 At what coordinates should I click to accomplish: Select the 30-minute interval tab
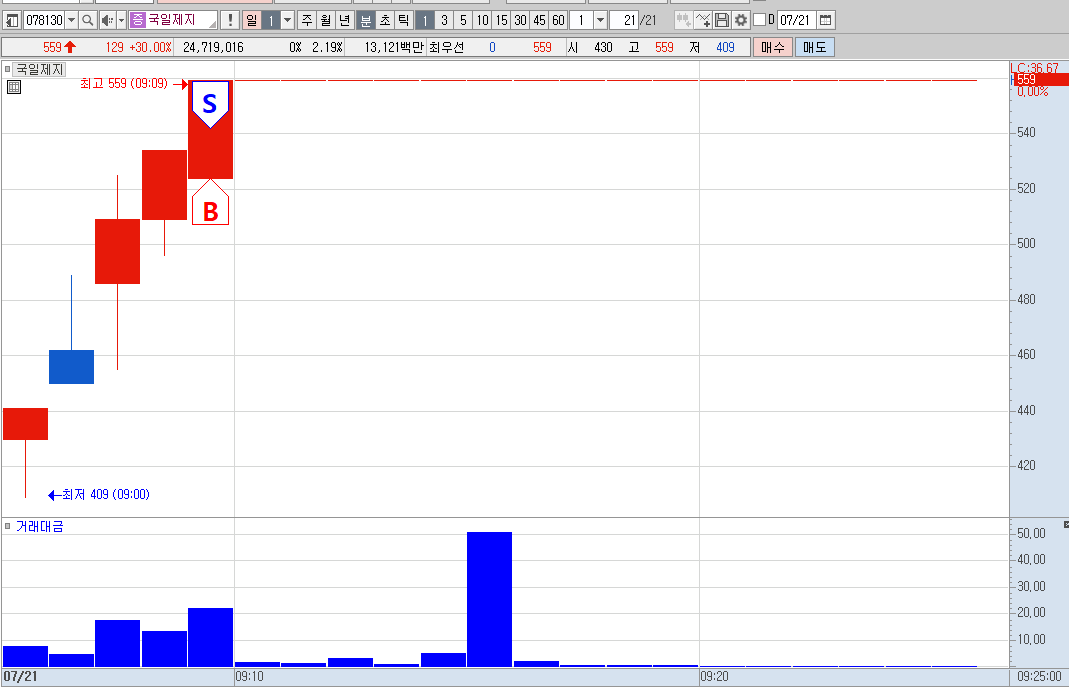pos(520,20)
